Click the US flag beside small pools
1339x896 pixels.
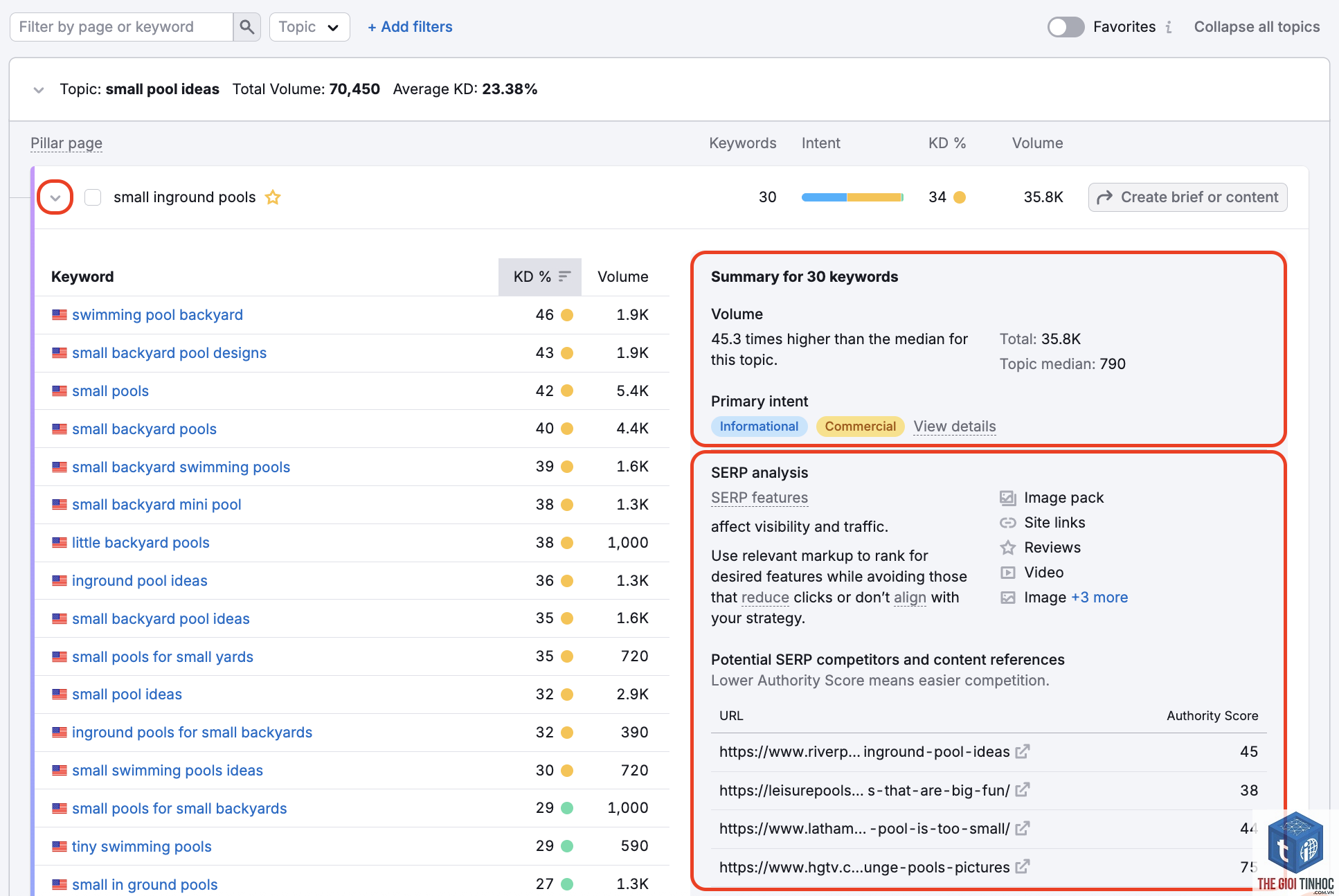pyautogui.click(x=60, y=391)
